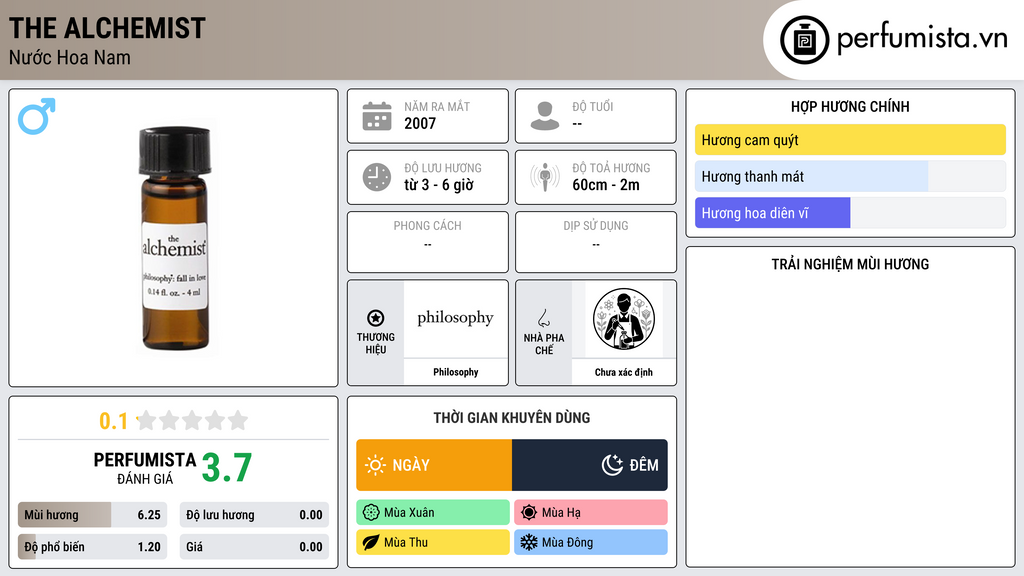The width and height of the screenshot is (1024, 576).
Task: Click the Trải nghiệm mùi hương heading
Action: pos(850,264)
